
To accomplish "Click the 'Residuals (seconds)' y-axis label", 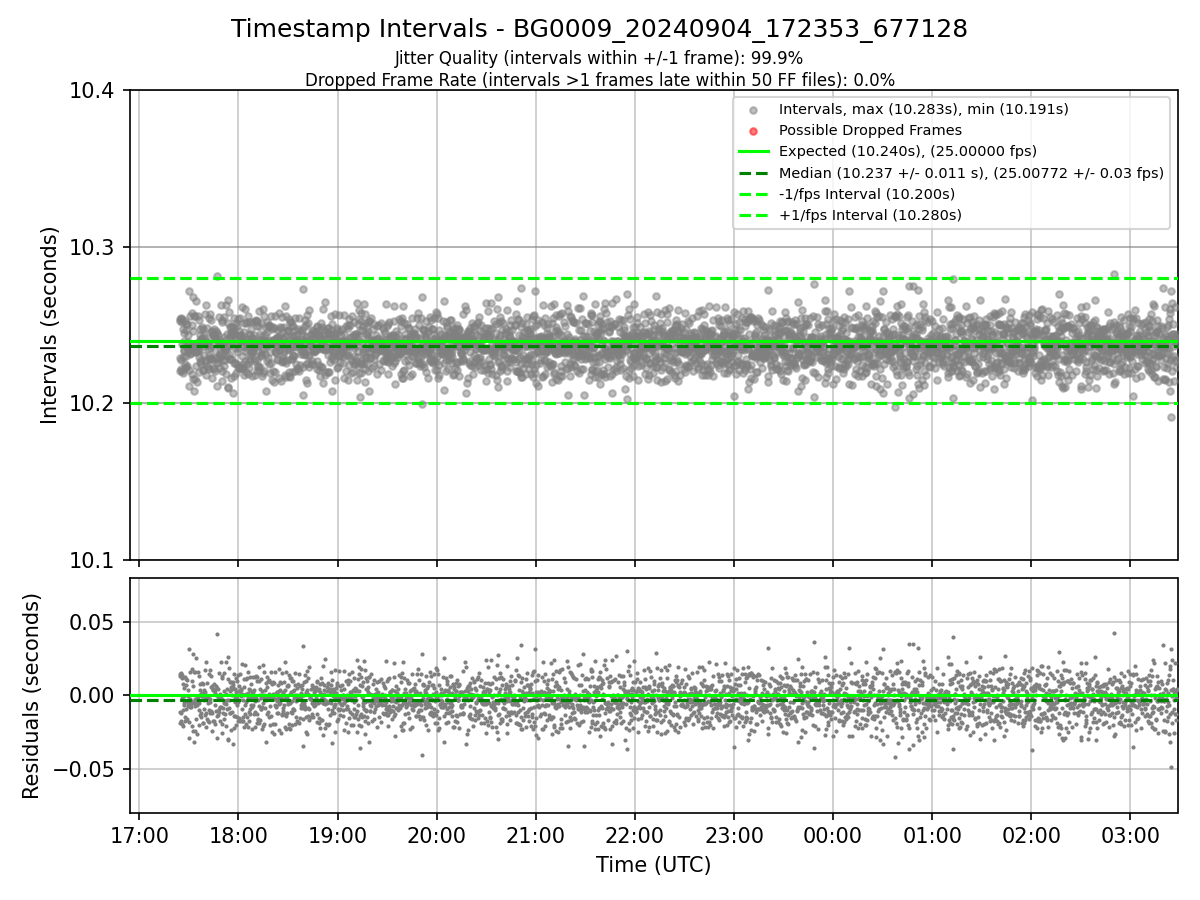I will pyautogui.click(x=32, y=696).
